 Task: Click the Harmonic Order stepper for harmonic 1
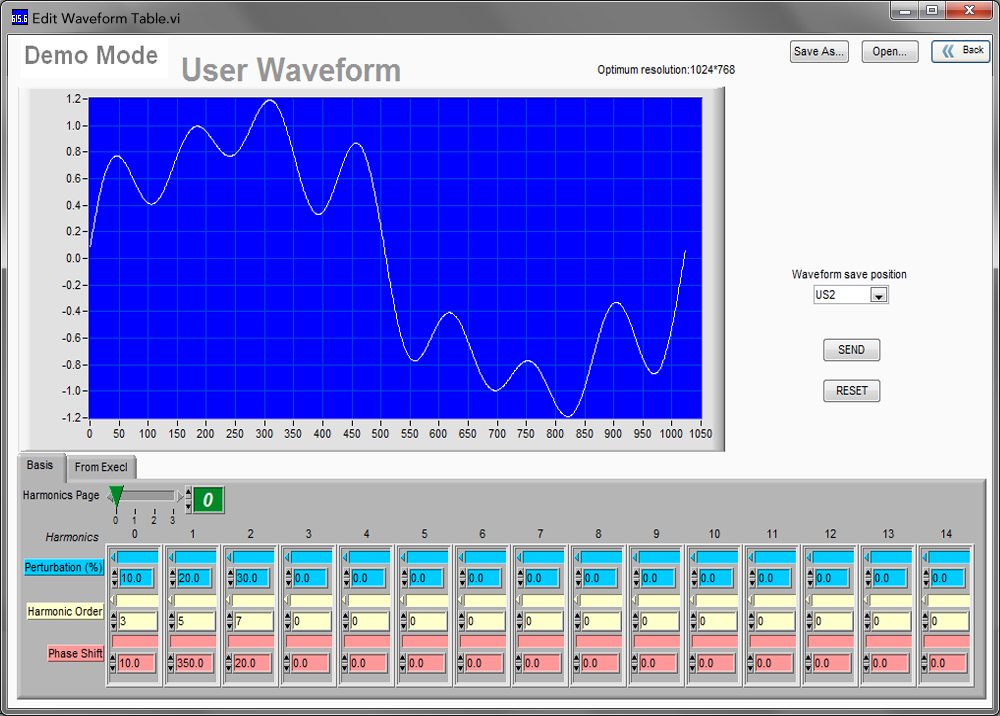point(172,621)
